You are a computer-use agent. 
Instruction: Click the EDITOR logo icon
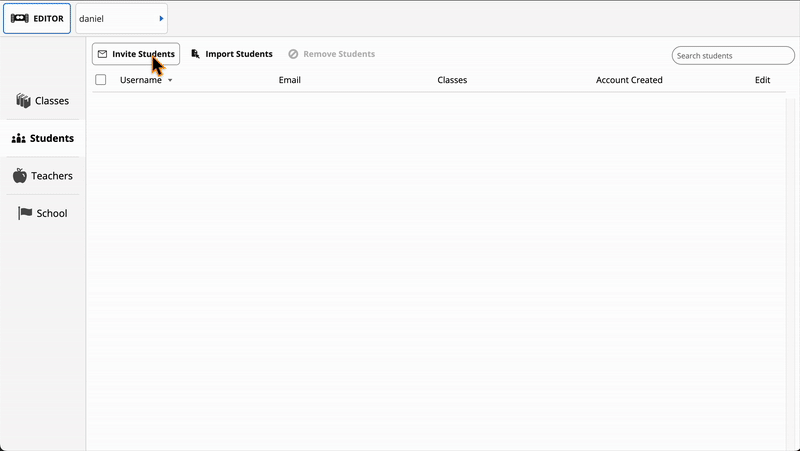tap(20, 18)
